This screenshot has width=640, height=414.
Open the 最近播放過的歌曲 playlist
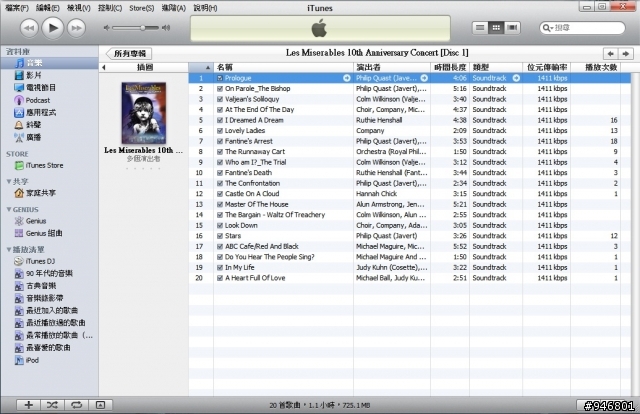coord(50,323)
